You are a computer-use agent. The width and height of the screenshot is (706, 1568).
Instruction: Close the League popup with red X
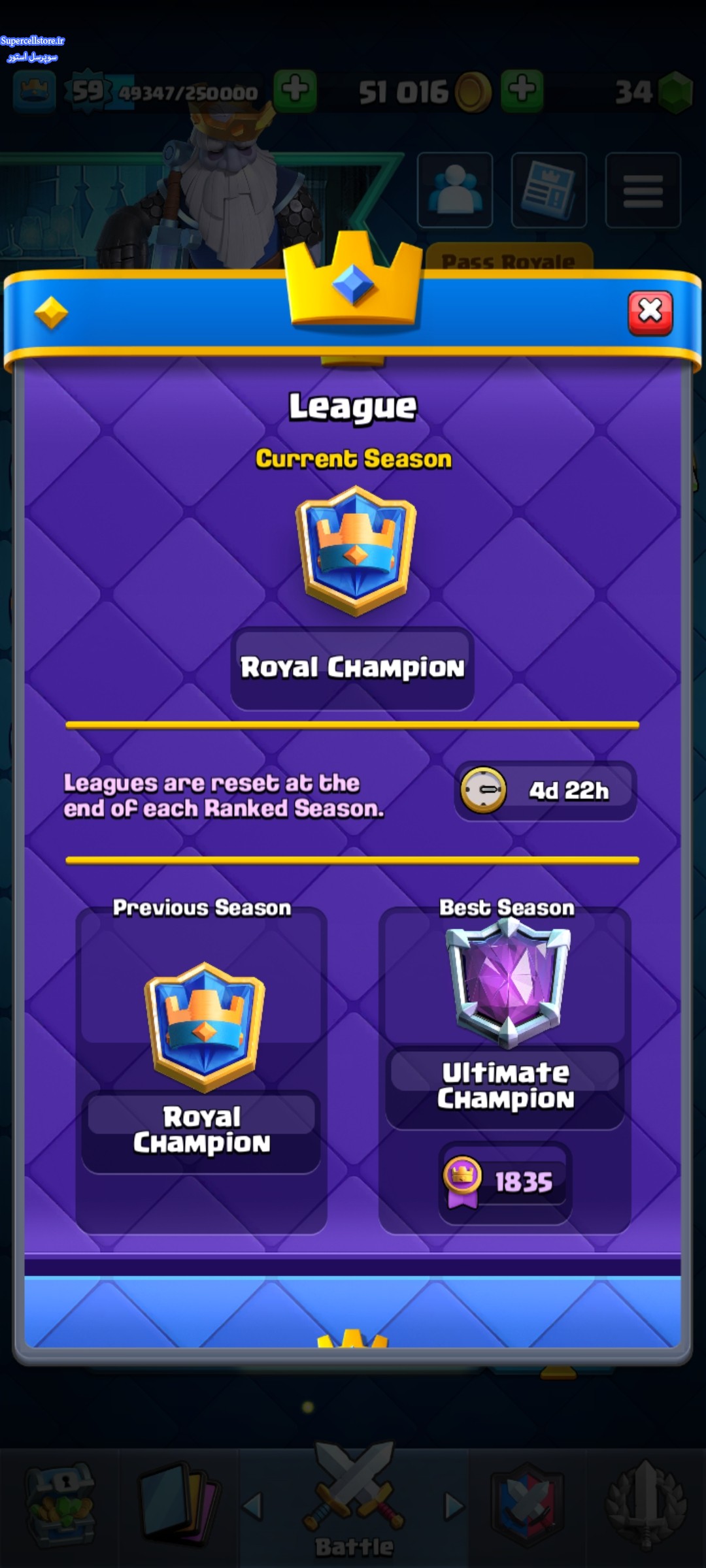coord(650,313)
